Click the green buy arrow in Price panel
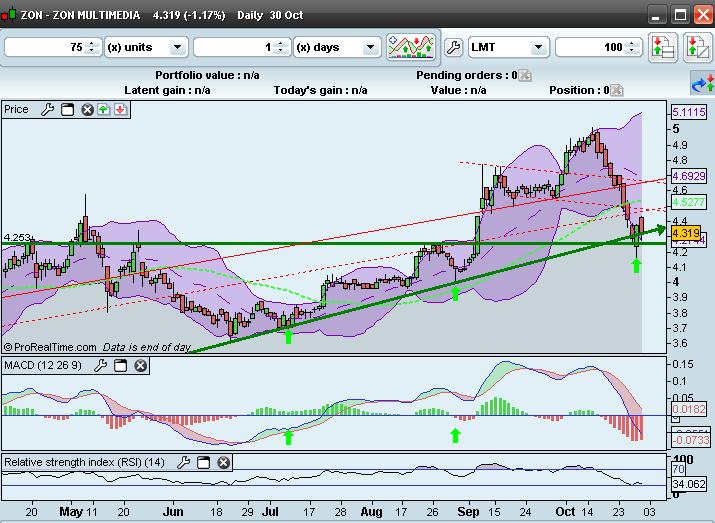 (x=104, y=109)
